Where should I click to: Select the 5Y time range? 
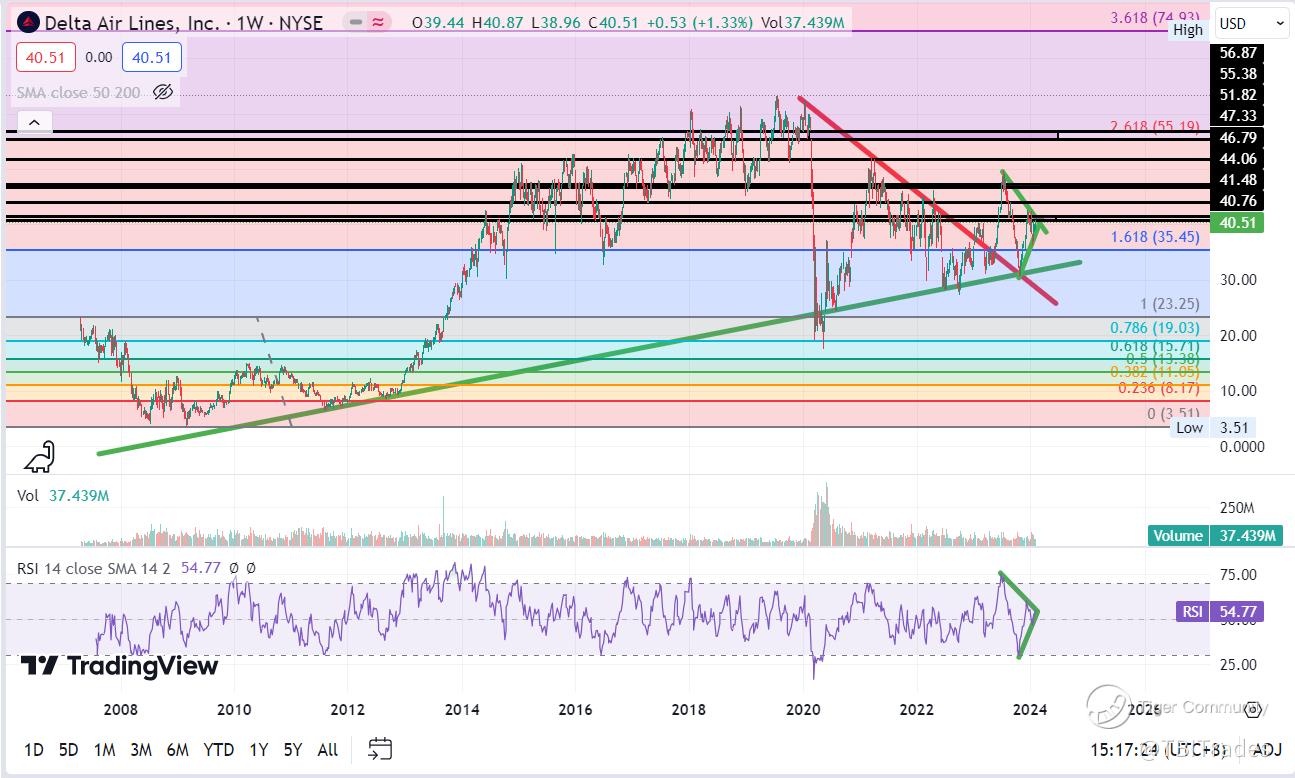[292, 749]
